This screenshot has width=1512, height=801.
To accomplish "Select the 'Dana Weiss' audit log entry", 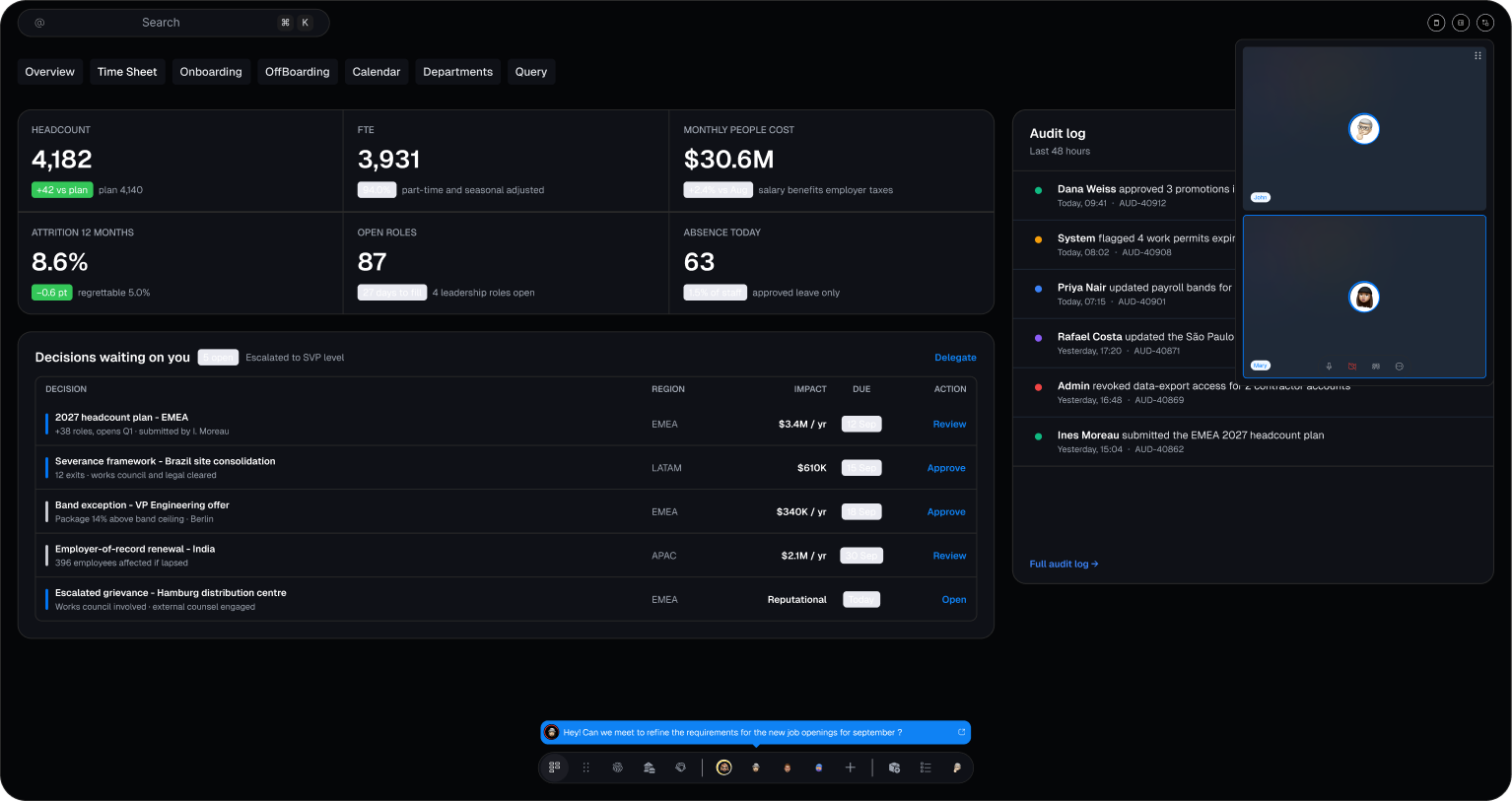I will [x=1125, y=195].
